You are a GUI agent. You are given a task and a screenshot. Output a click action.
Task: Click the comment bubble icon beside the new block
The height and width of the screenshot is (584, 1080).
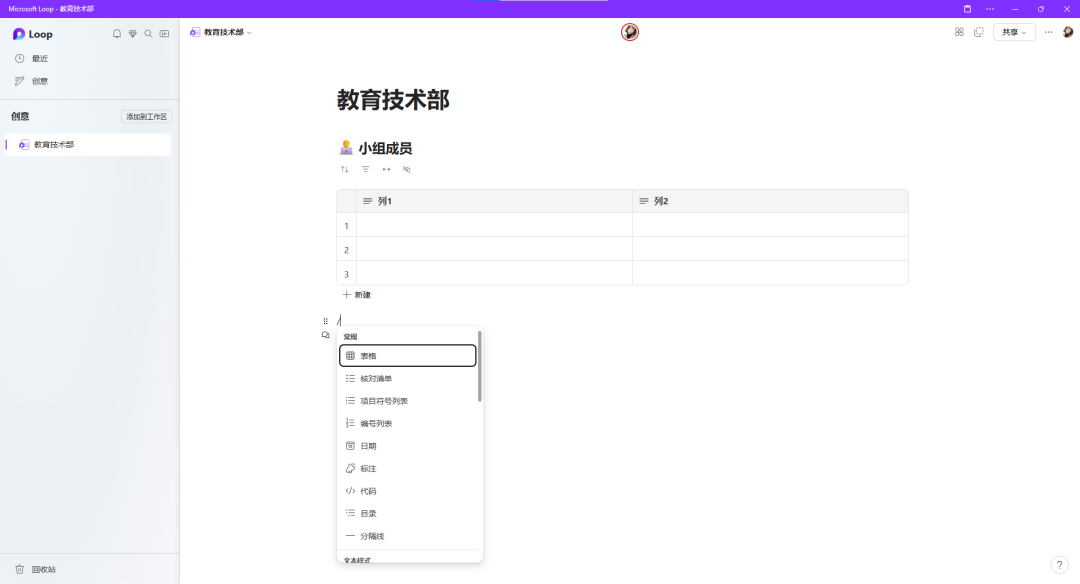click(x=325, y=333)
